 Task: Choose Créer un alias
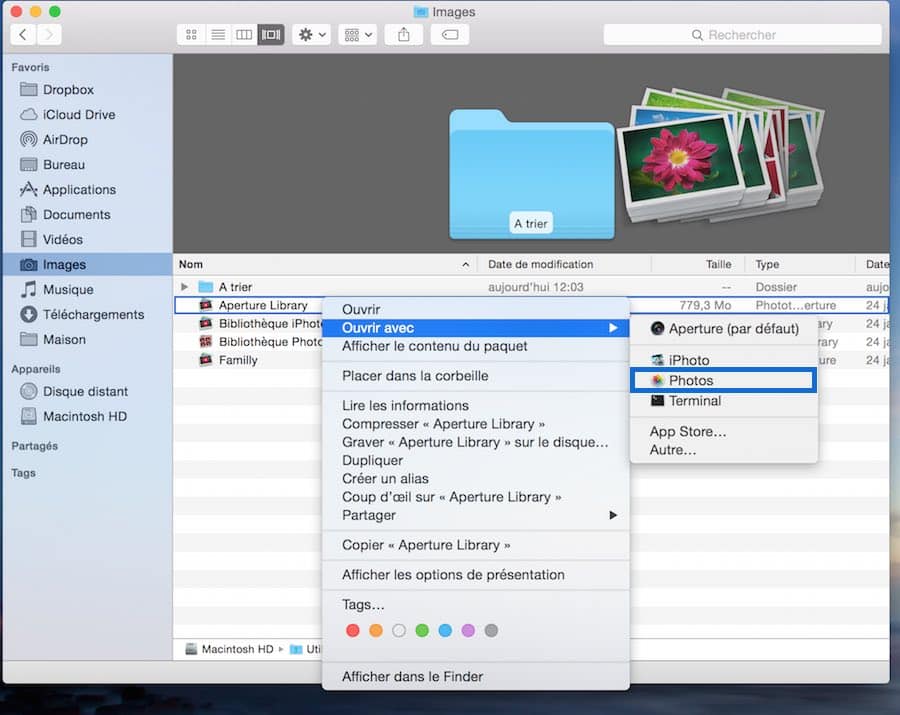click(476, 479)
